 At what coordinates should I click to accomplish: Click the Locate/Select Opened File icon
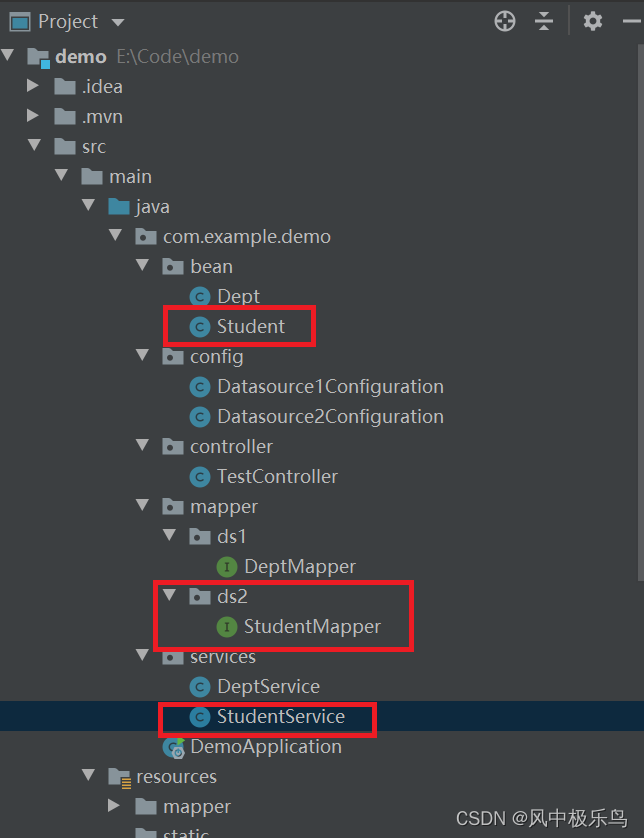click(x=505, y=21)
